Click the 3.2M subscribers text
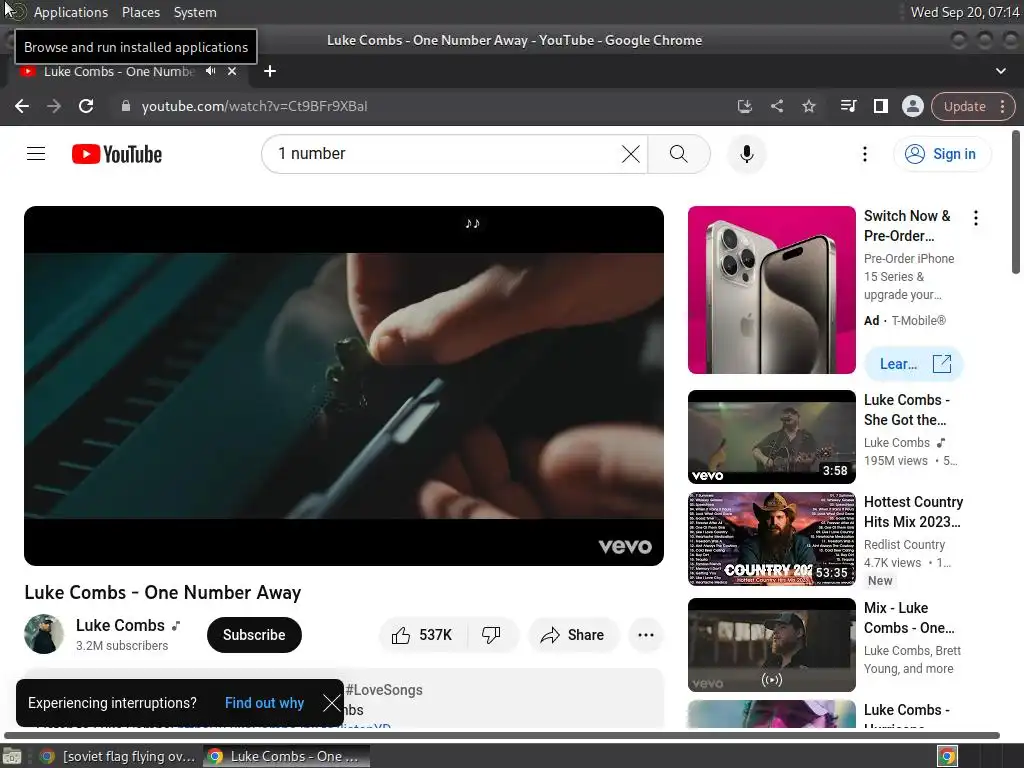1024x768 pixels. click(121, 646)
